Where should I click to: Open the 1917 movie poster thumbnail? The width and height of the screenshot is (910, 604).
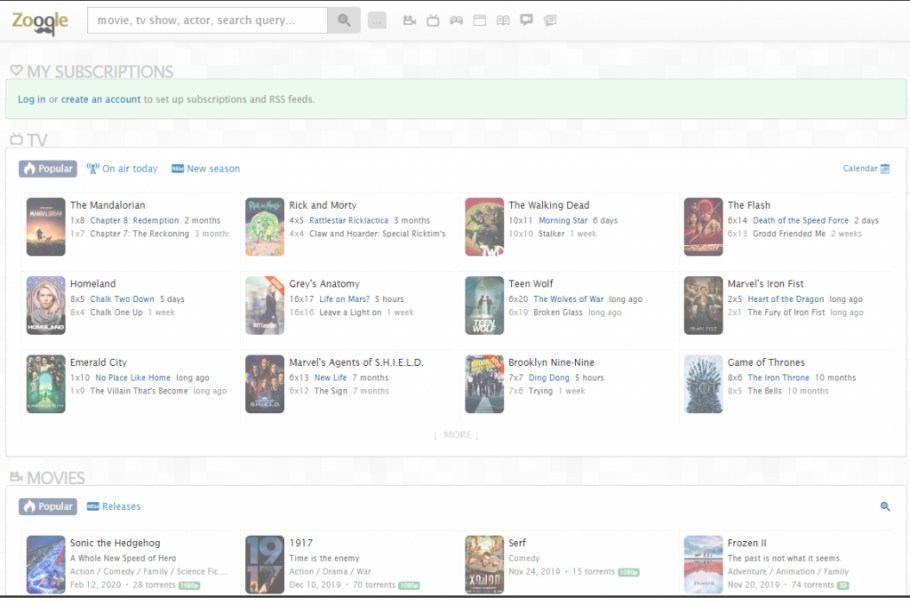(265, 565)
